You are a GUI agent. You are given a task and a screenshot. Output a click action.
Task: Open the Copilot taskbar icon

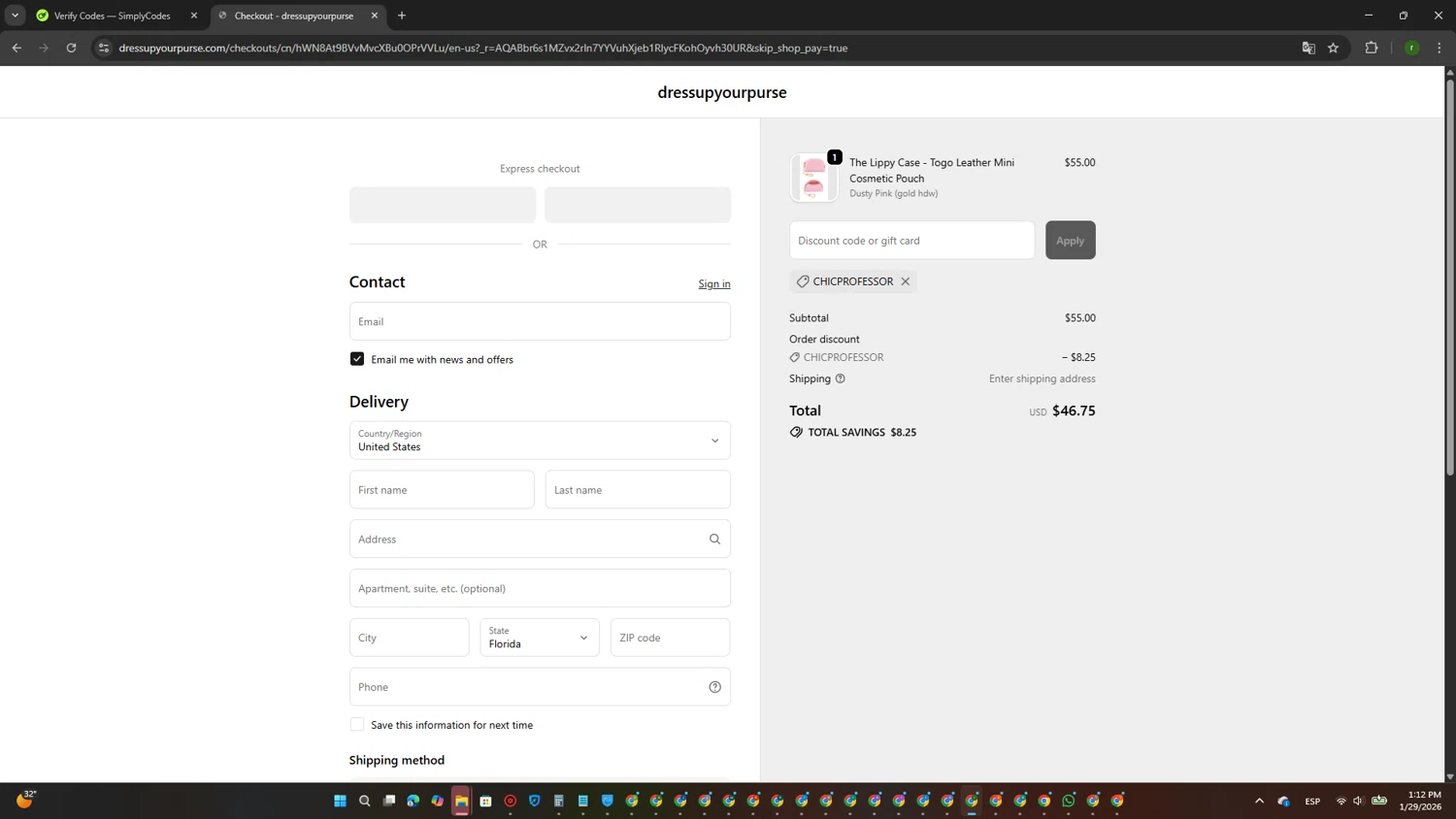click(437, 801)
